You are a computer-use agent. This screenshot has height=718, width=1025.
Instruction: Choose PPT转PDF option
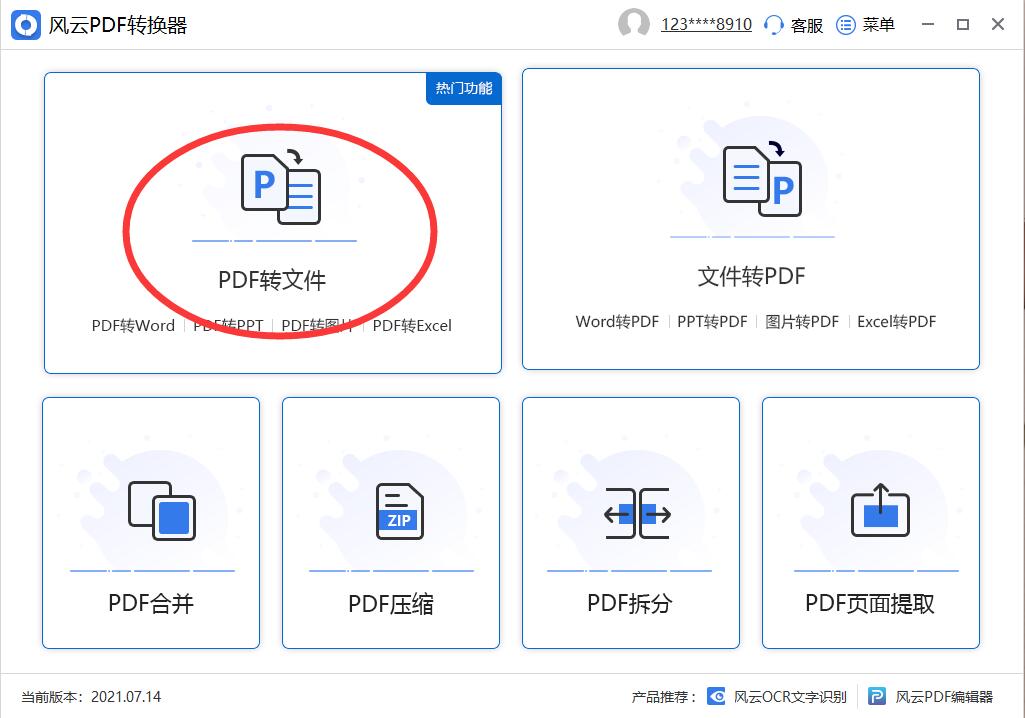[x=712, y=322]
